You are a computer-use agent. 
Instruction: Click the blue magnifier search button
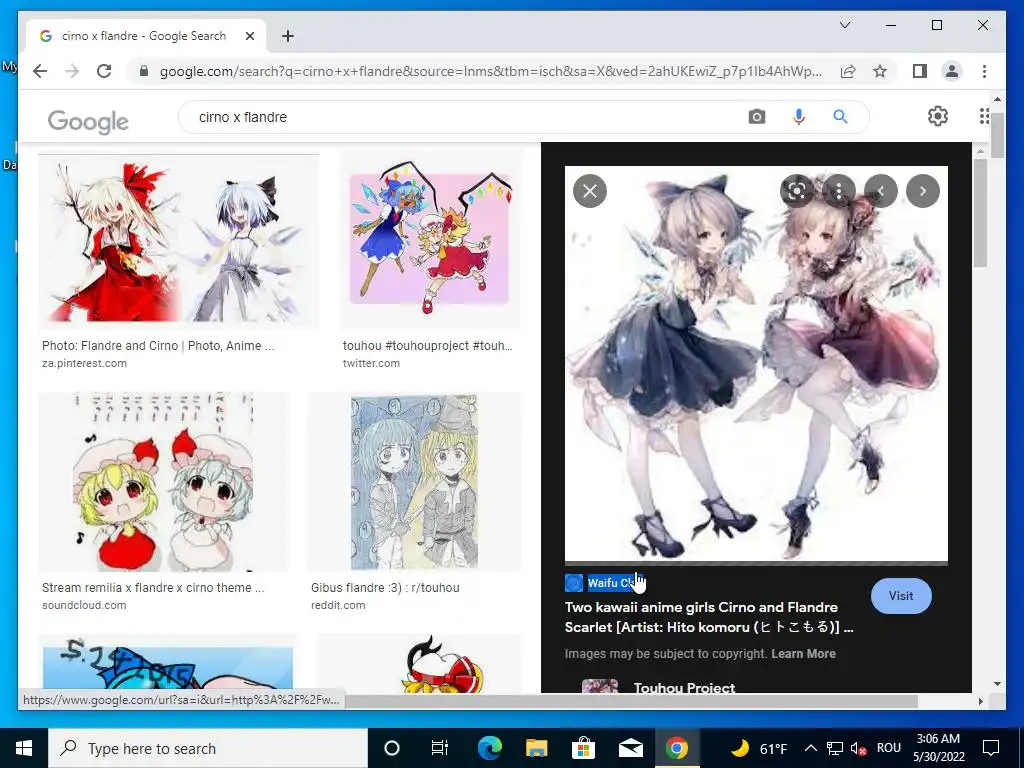click(840, 117)
